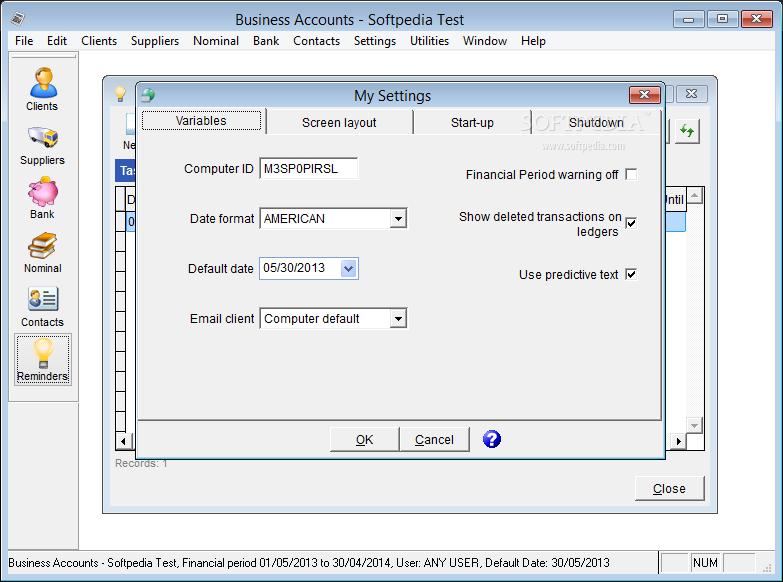Screen dimensions: 783x582
Task: Click the status bar financial period text
Action: [309, 563]
